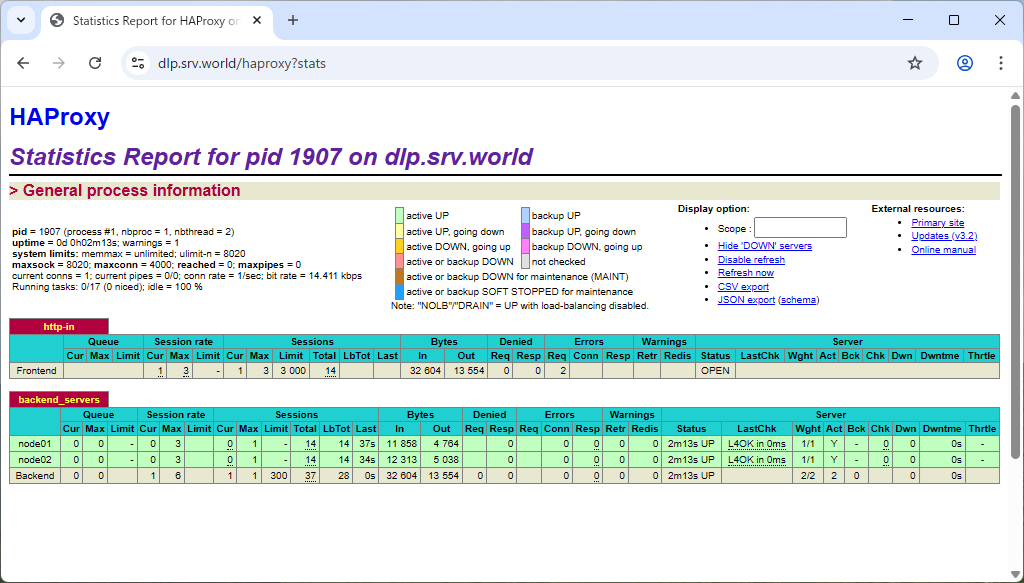Disable refresh for the stats page
This screenshot has height=583, width=1024.
pos(750,259)
